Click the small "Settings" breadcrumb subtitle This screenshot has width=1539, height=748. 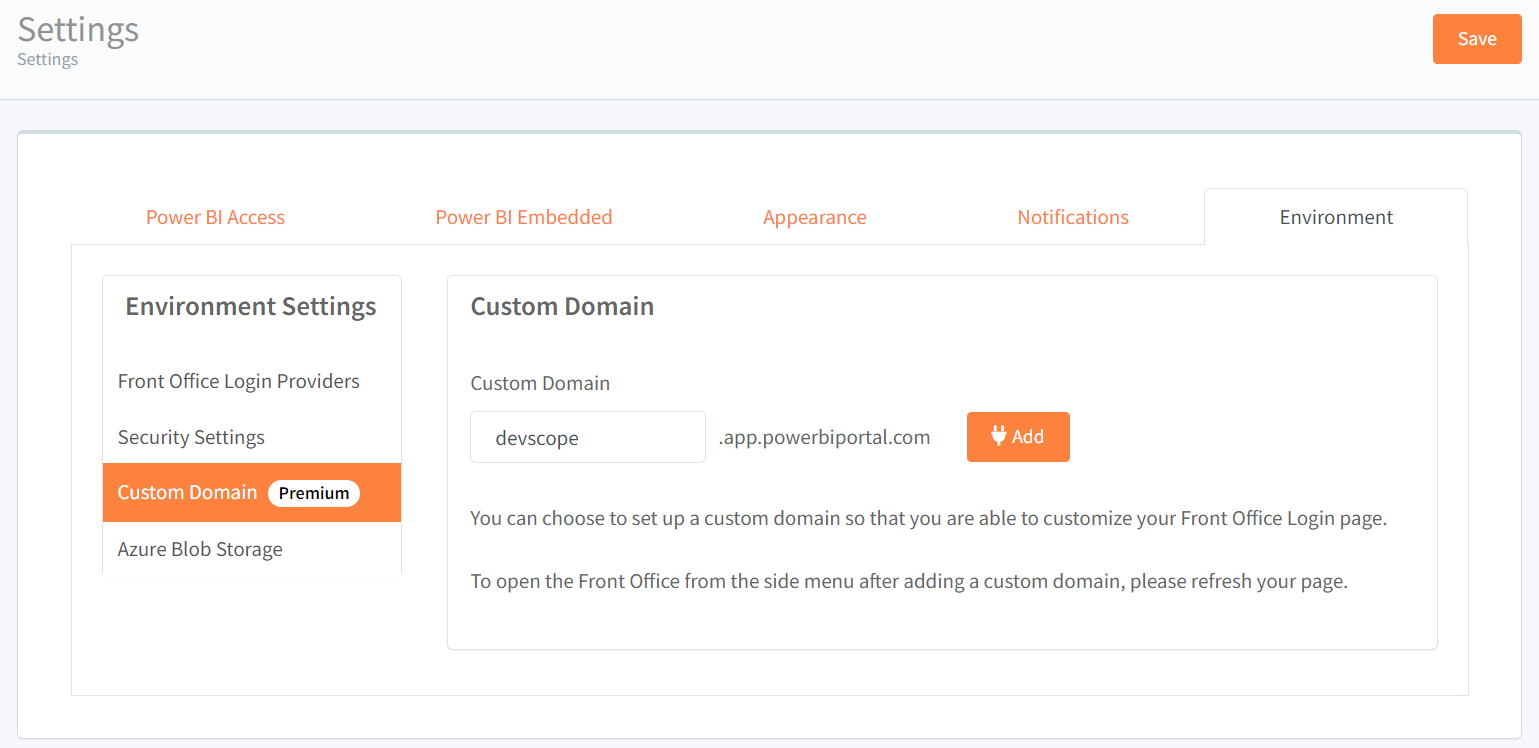tap(48, 60)
